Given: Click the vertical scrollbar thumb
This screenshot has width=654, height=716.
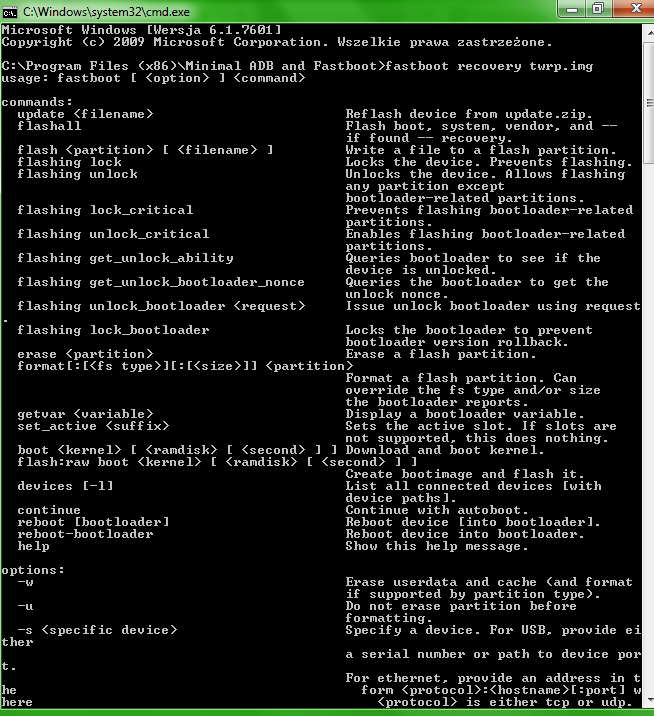Looking at the screenshot, I should (649, 103).
